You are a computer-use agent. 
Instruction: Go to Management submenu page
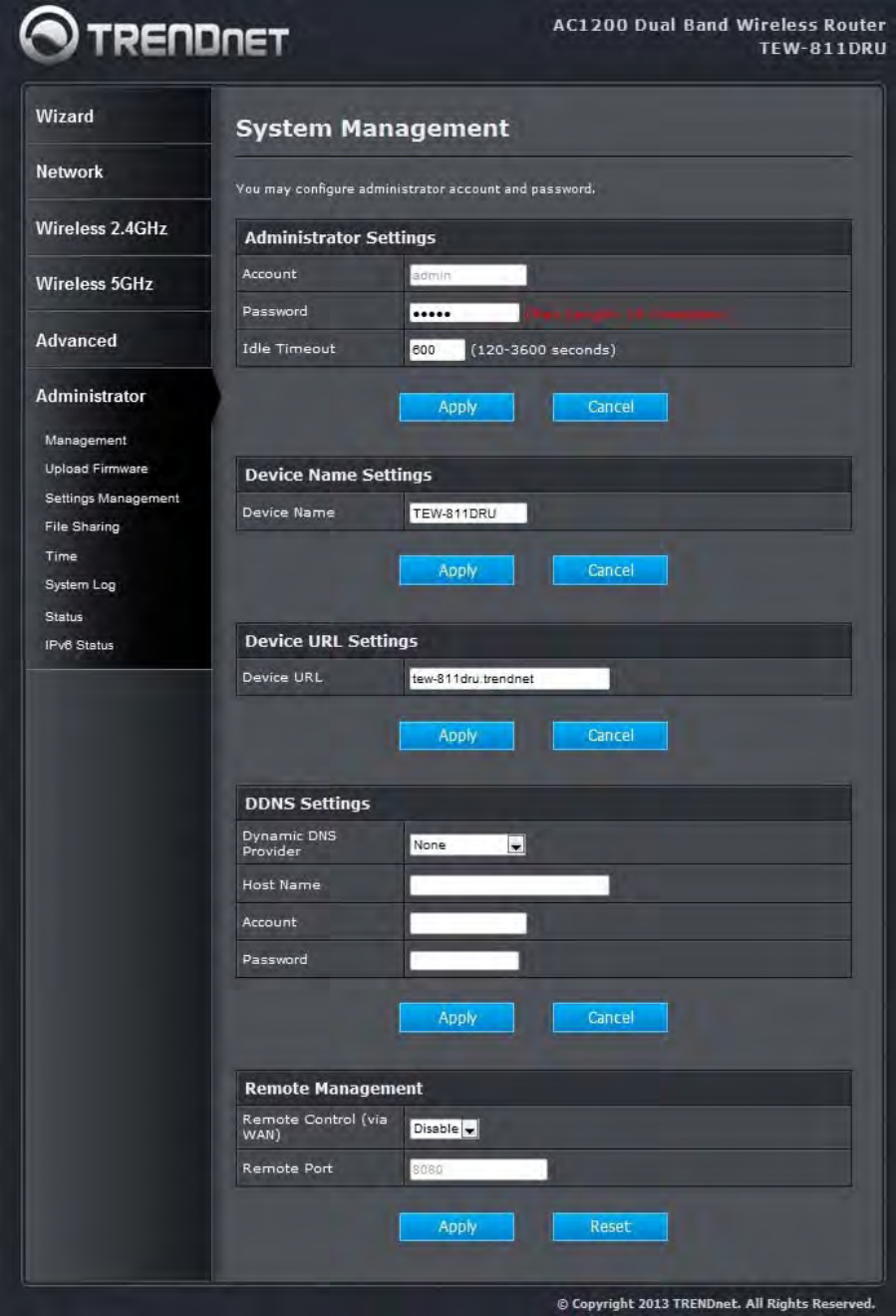(x=86, y=441)
